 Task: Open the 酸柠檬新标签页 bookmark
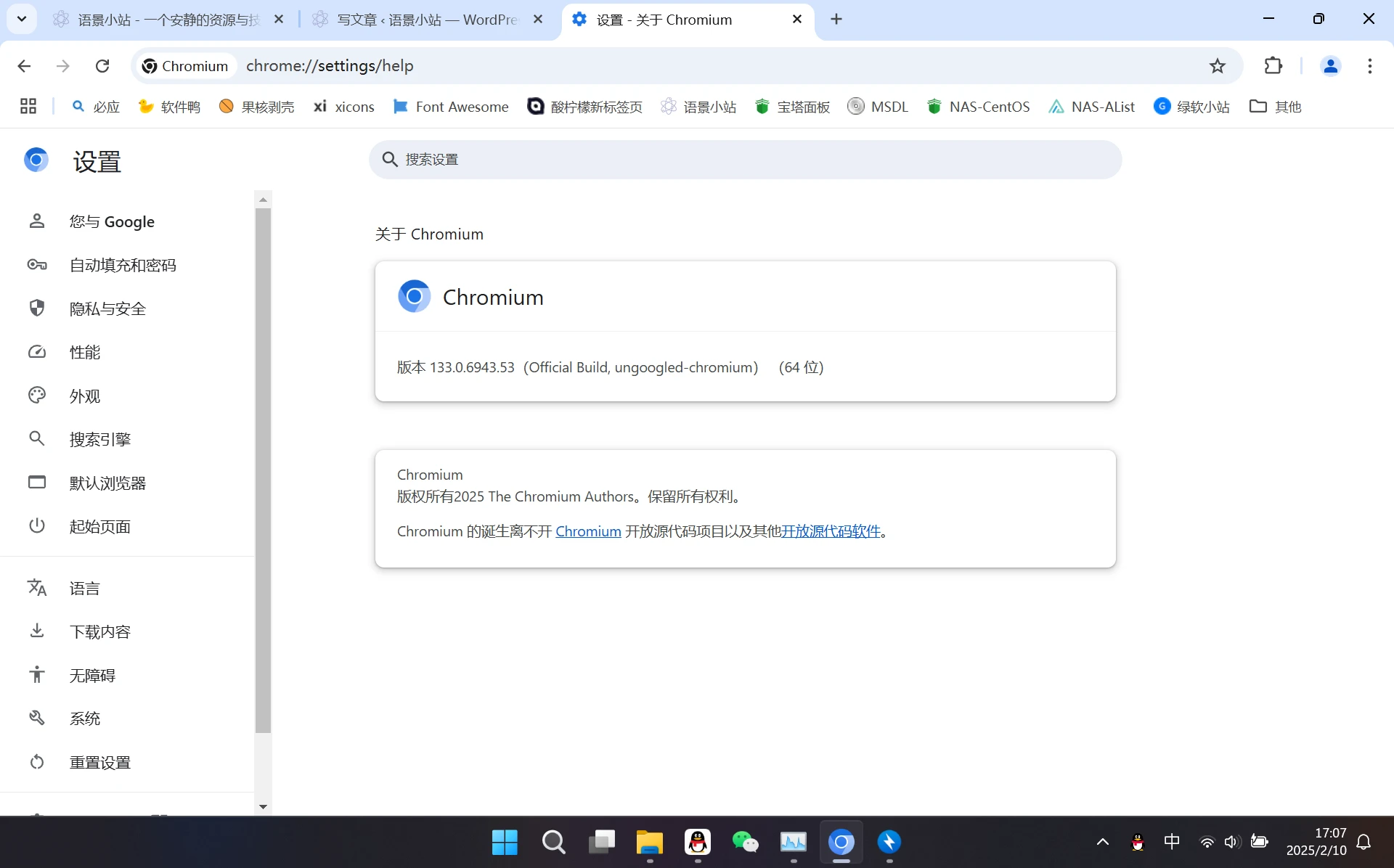click(584, 107)
